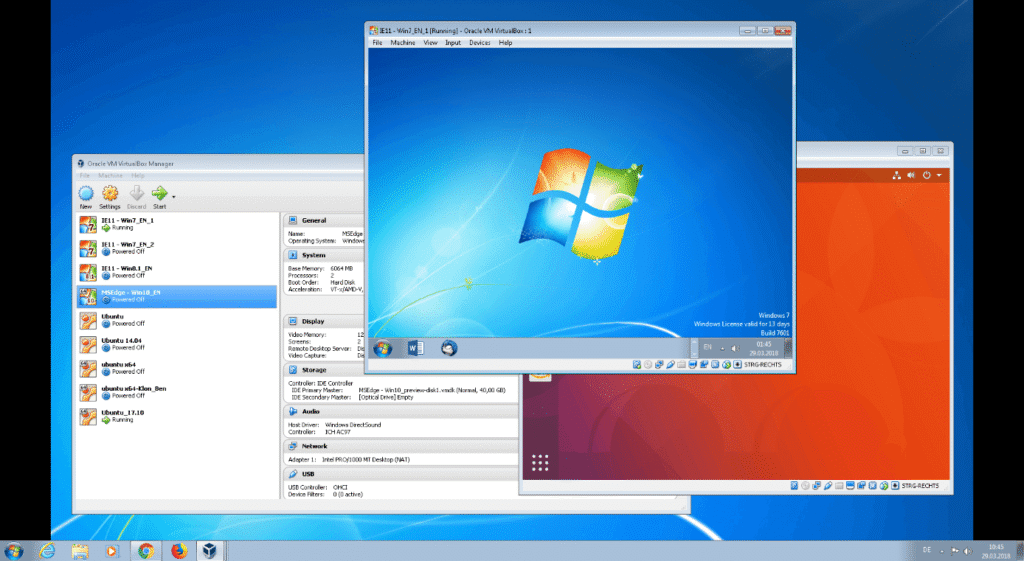Open the Ubuntu system menu arrow in top bar

(939, 175)
